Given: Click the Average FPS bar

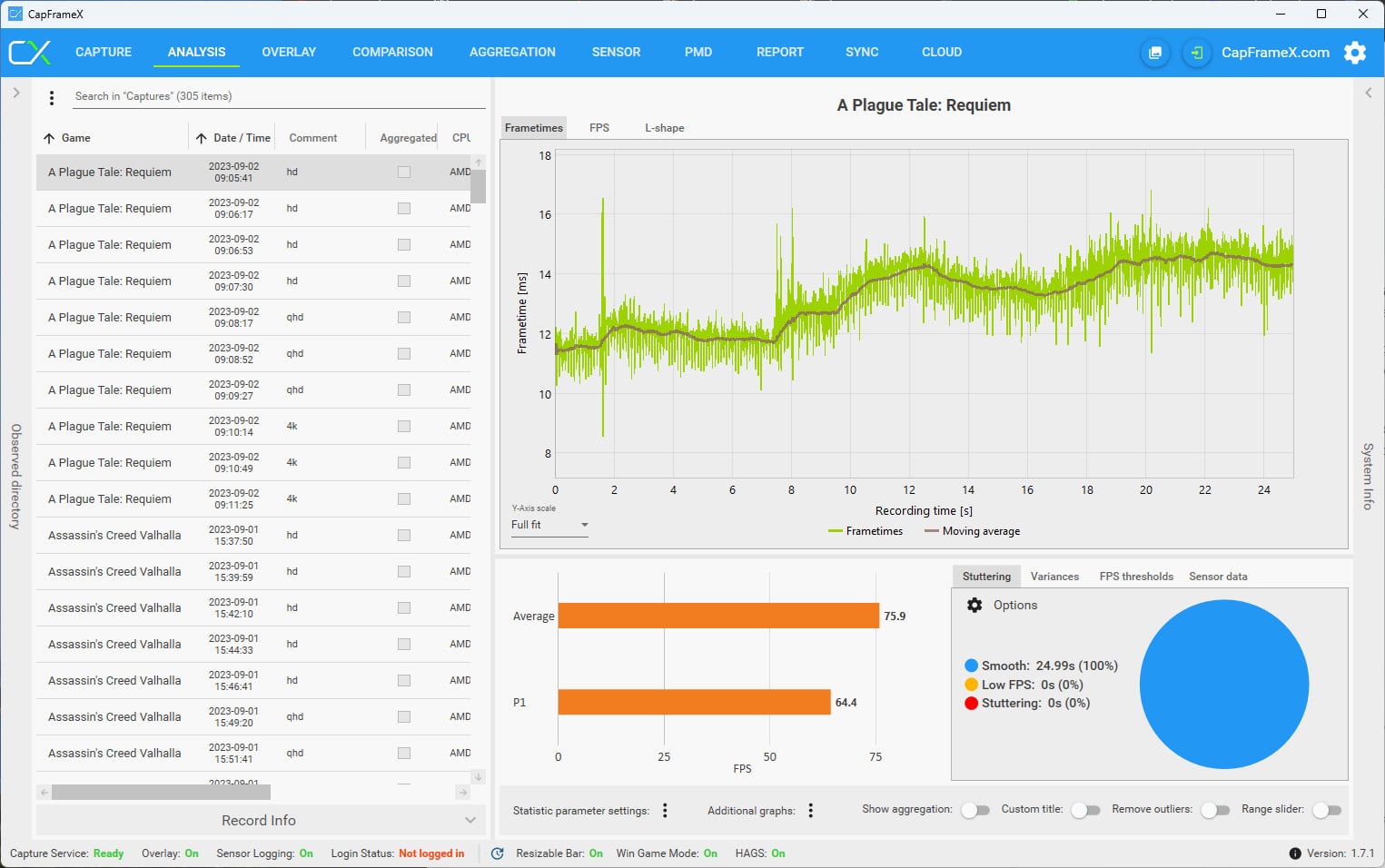Looking at the screenshot, I should pyautogui.click(x=718, y=616).
